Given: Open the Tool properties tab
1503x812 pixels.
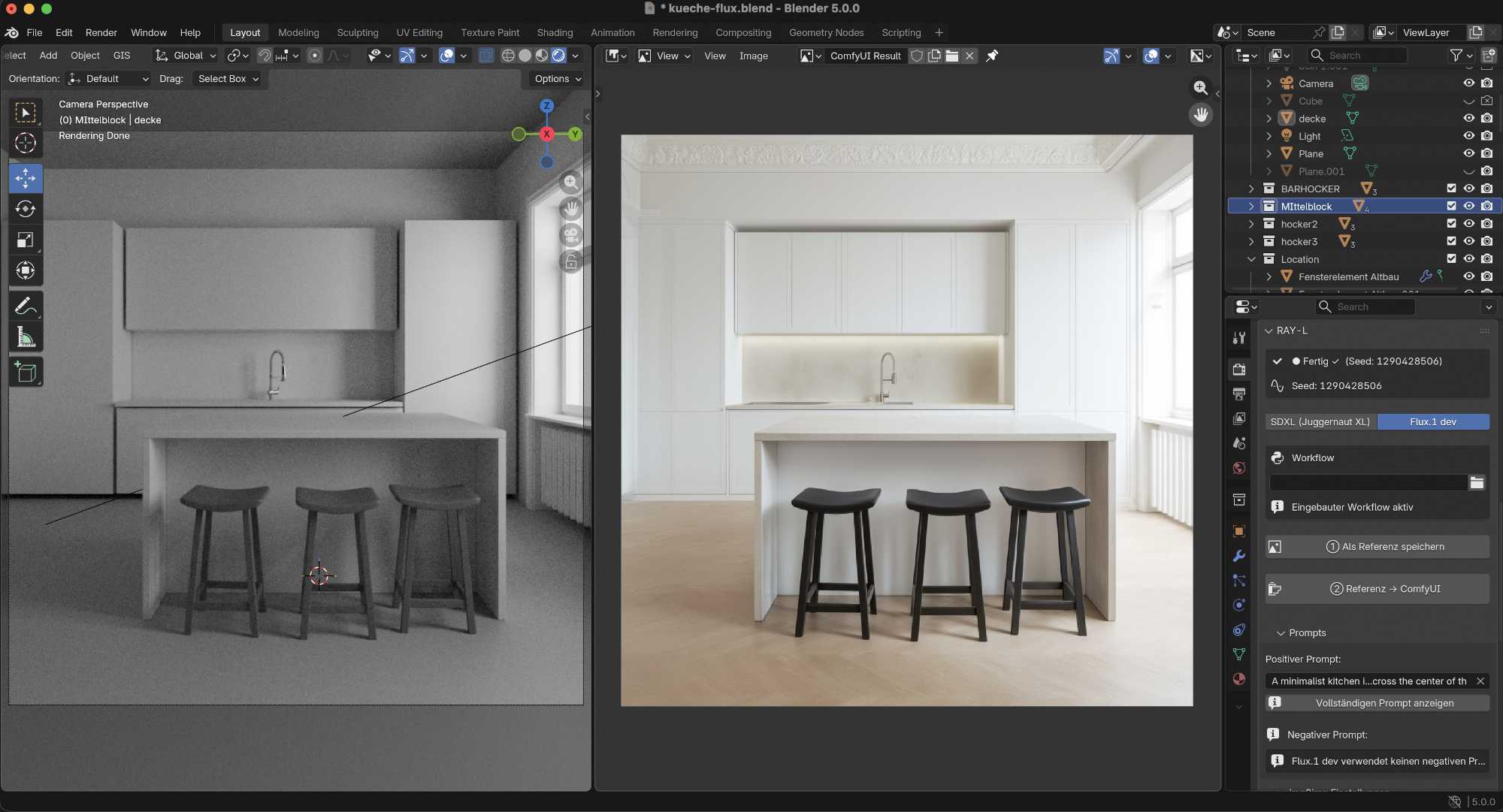Looking at the screenshot, I should tap(1239, 338).
